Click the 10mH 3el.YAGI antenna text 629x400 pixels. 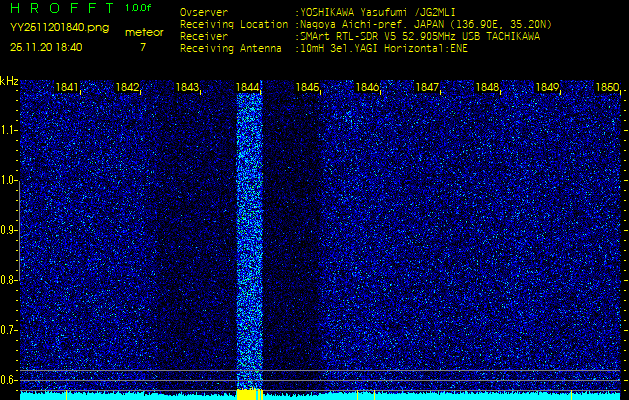click(384, 49)
